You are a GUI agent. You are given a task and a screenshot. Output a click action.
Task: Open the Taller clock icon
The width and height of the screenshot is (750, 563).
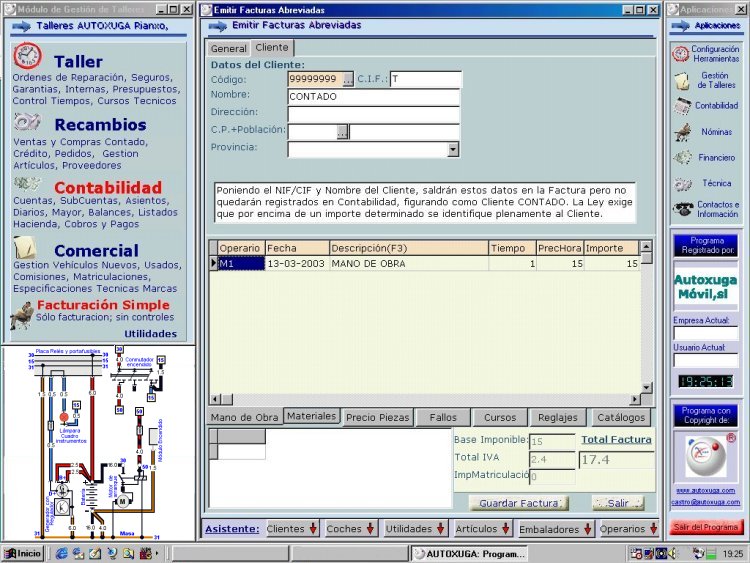click(27, 56)
